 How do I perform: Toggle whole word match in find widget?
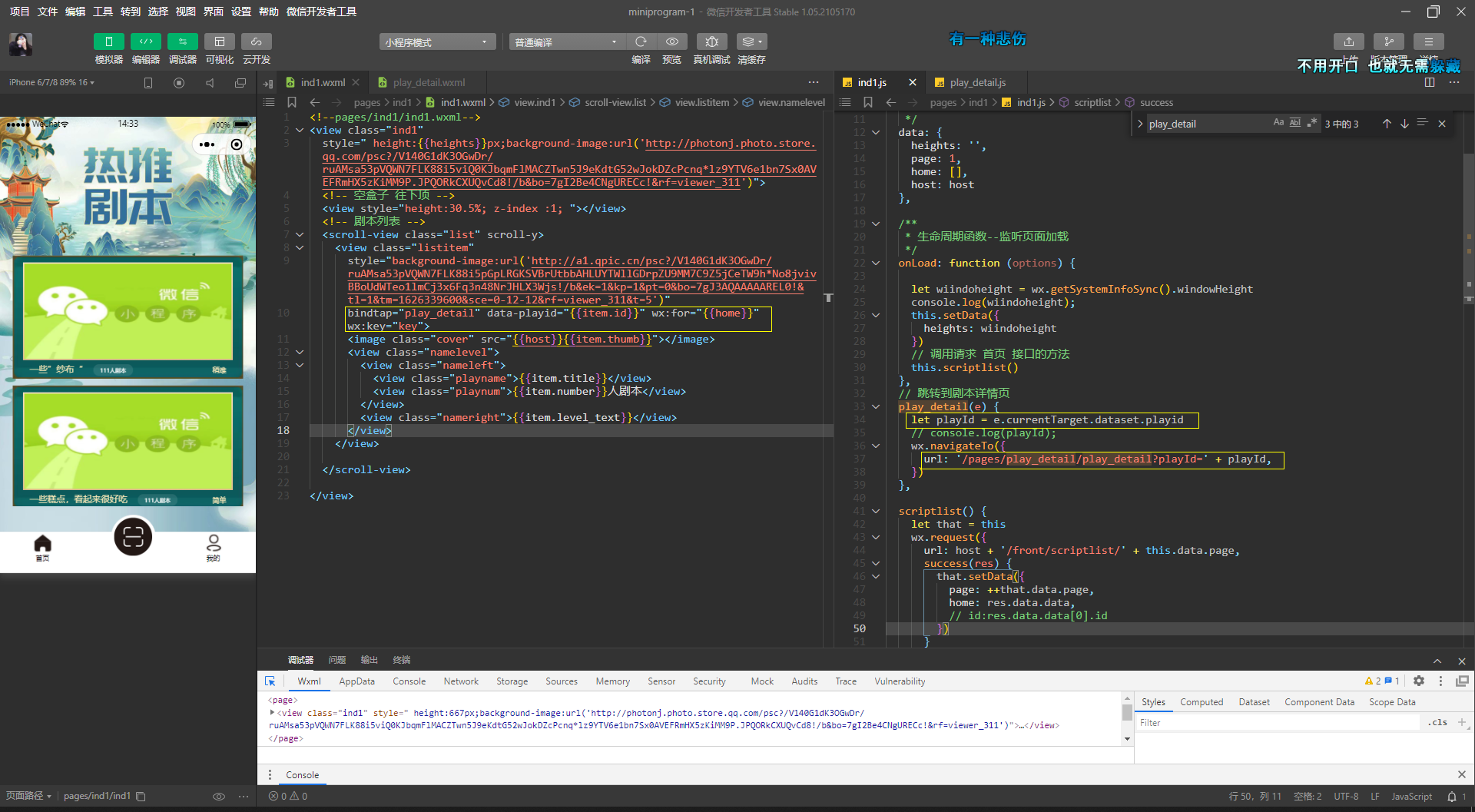click(1295, 123)
